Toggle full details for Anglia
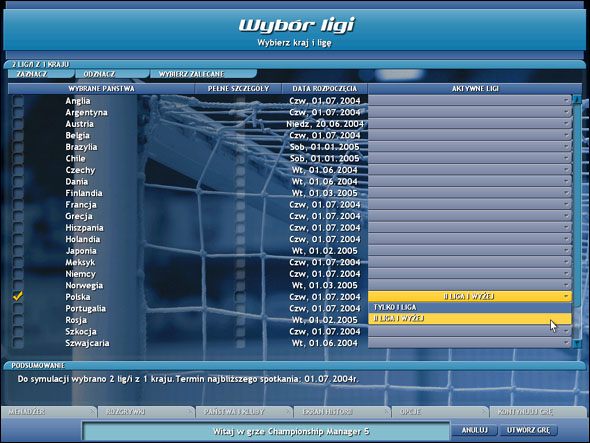The image size is (590, 443). pyautogui.click(x=240, y=101)
